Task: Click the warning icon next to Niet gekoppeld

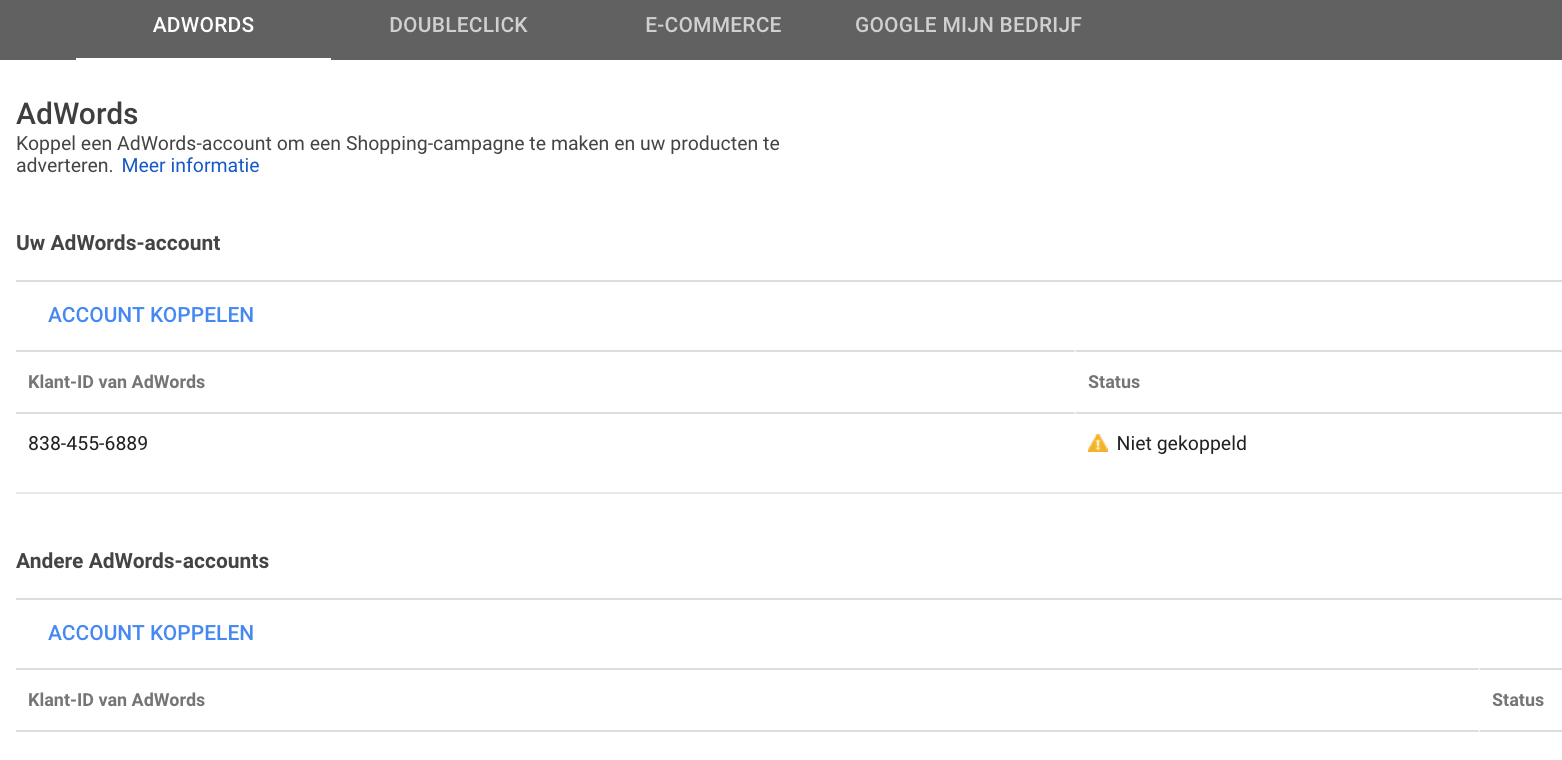Action: (x=1096, y=443)
